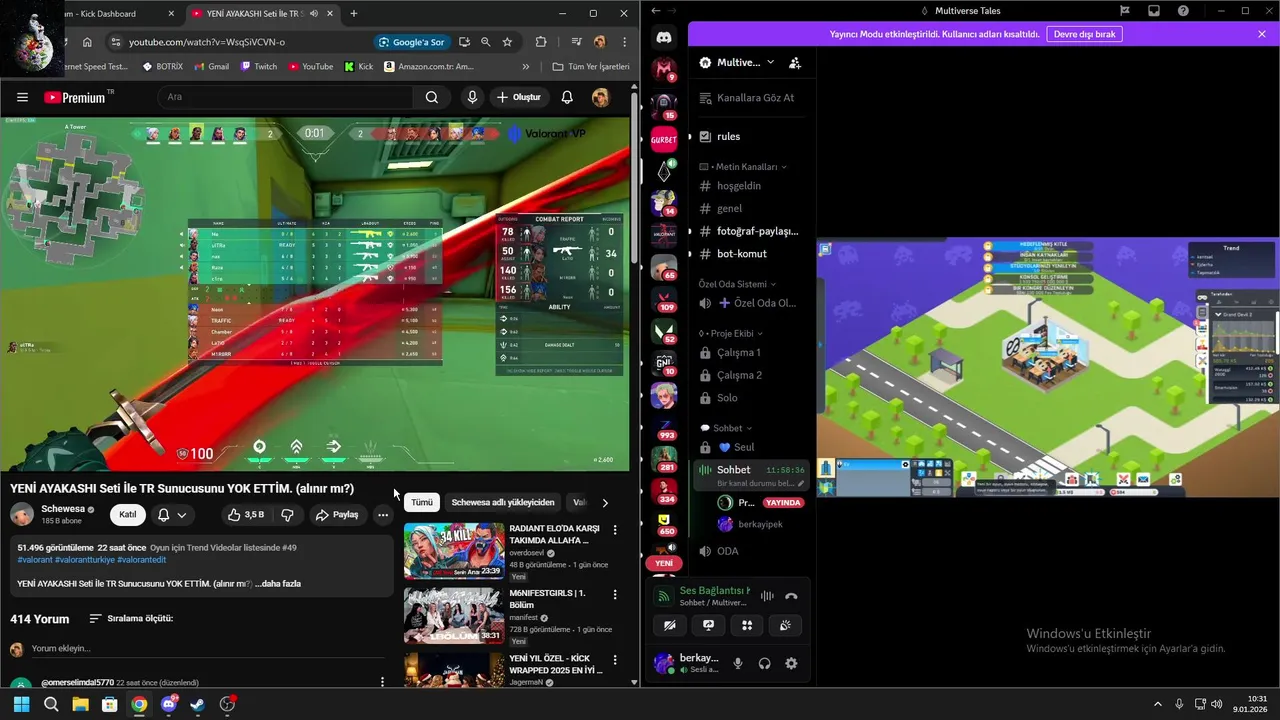The image size is (1280, 720).
Task: Open Discord inbox icon in title bar
Action: pos(1154,11)
